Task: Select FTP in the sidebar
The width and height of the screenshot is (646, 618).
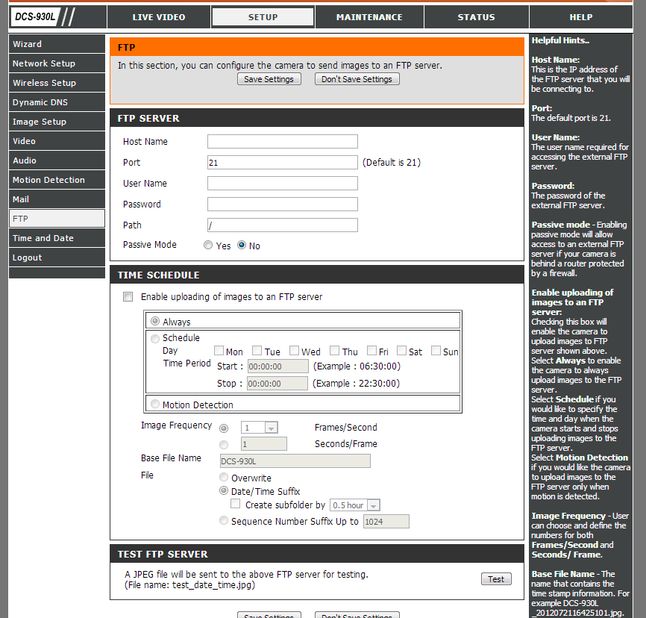Action: coord(57,218)
